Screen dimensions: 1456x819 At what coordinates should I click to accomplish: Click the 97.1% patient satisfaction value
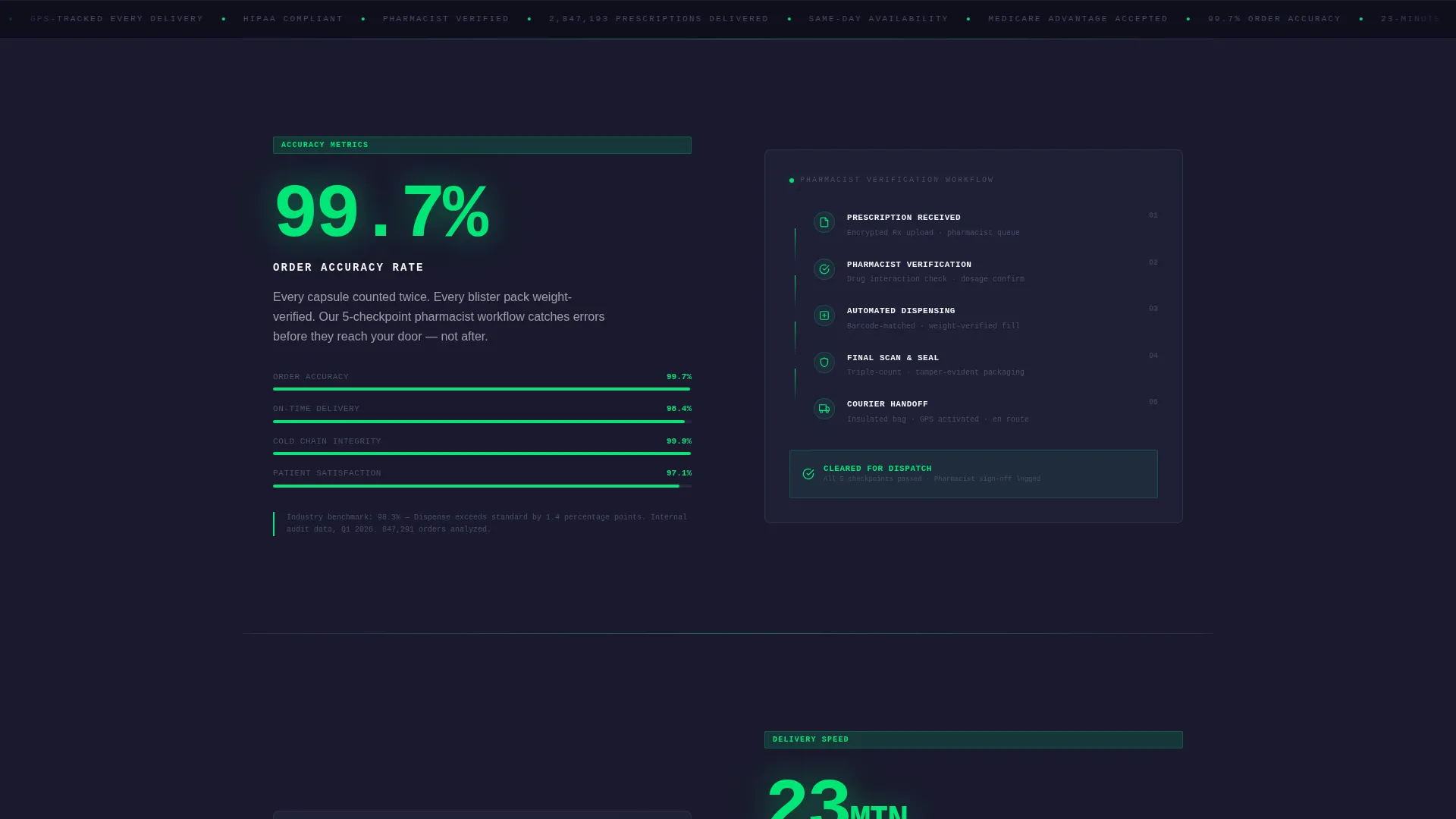(x=679, y=473)
